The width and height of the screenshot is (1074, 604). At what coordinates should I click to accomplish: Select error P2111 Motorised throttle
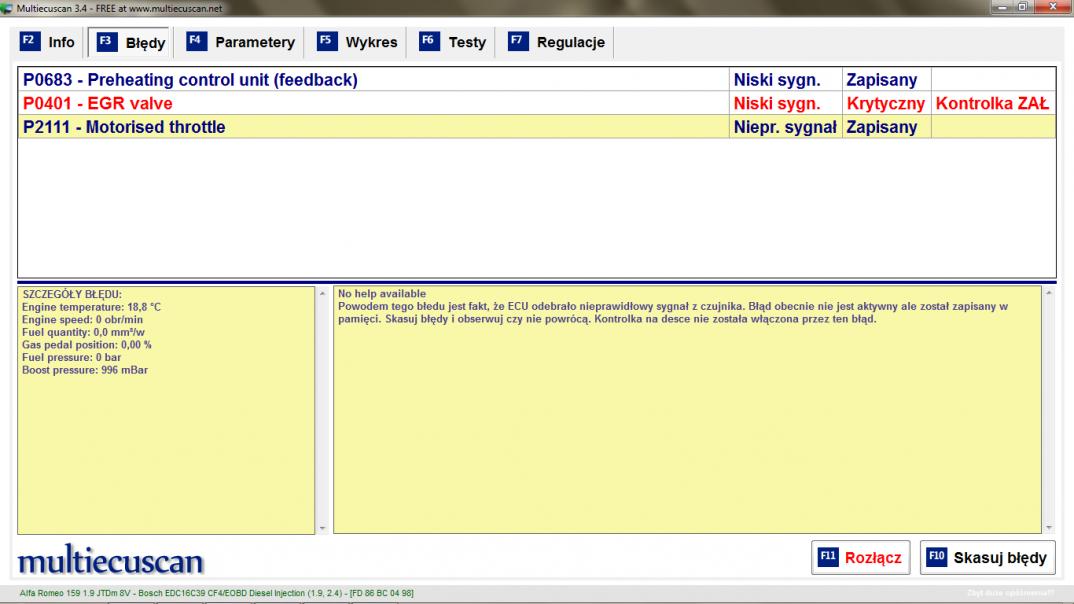536,127
